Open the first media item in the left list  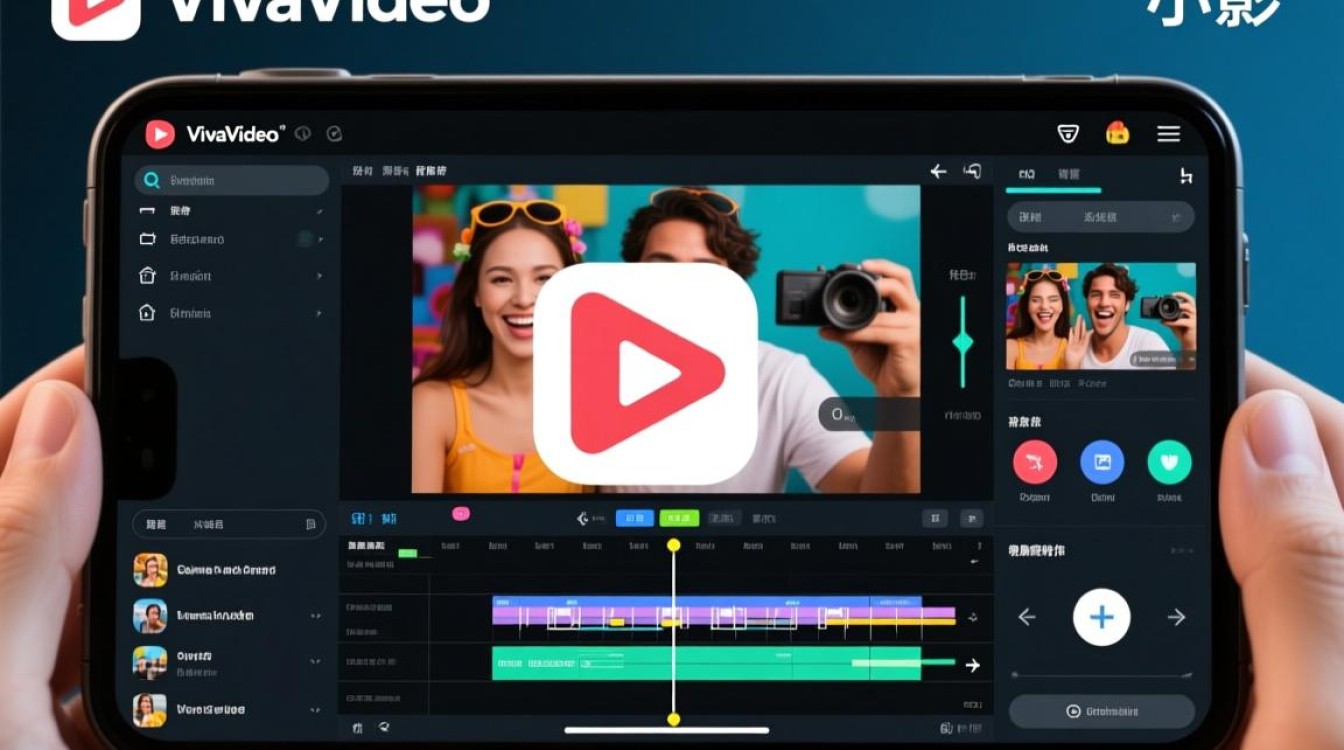point(228,570)
